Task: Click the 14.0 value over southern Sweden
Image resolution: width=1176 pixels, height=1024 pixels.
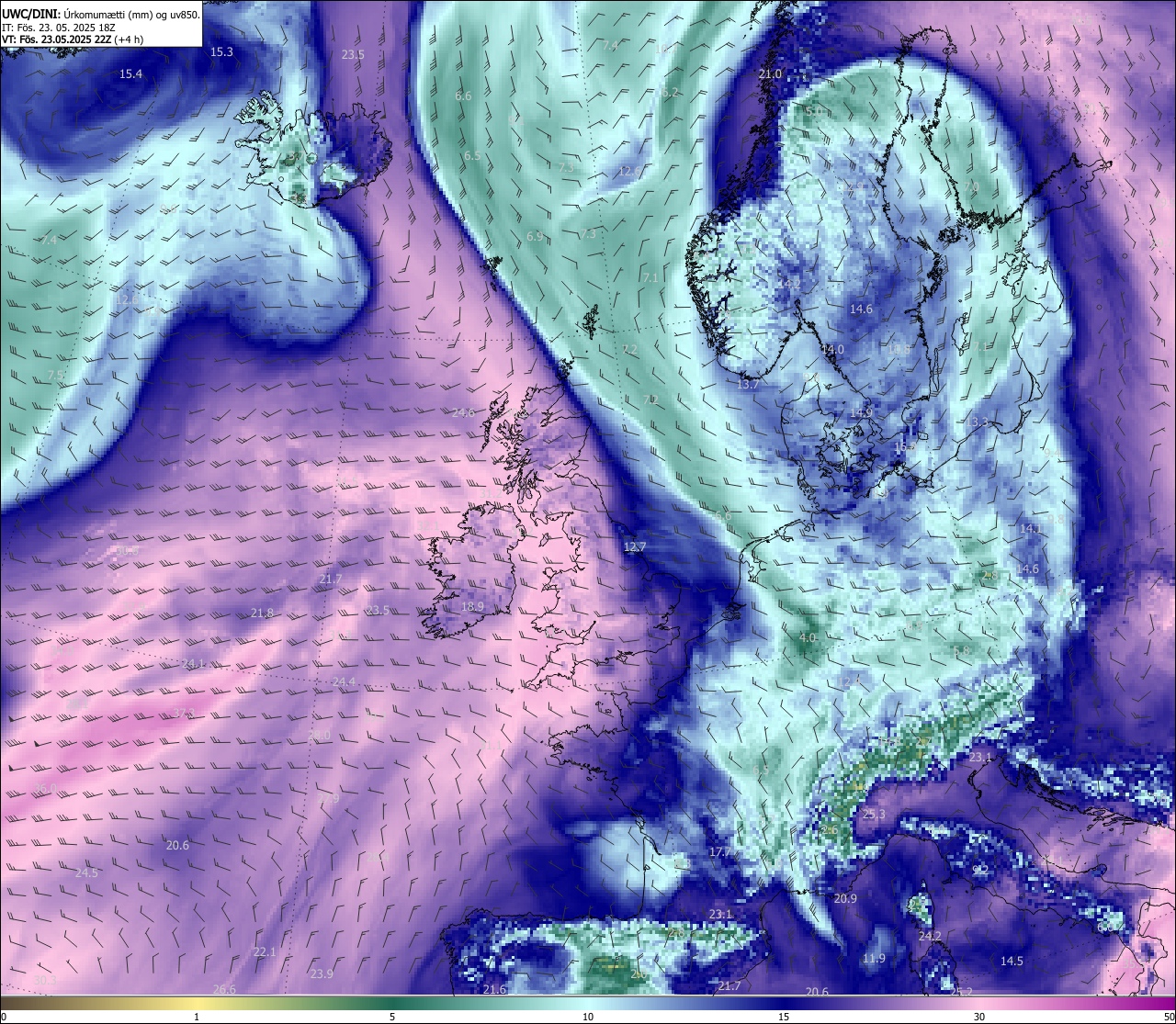Action: click(x=832, y=350)
